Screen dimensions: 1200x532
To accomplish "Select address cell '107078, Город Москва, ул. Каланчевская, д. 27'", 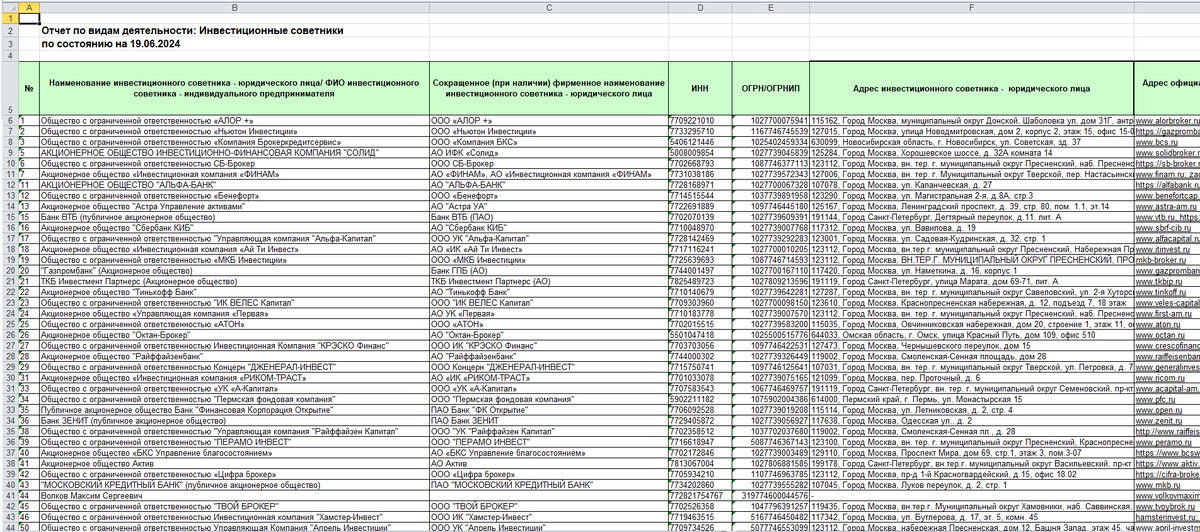I will pos(973,185).
